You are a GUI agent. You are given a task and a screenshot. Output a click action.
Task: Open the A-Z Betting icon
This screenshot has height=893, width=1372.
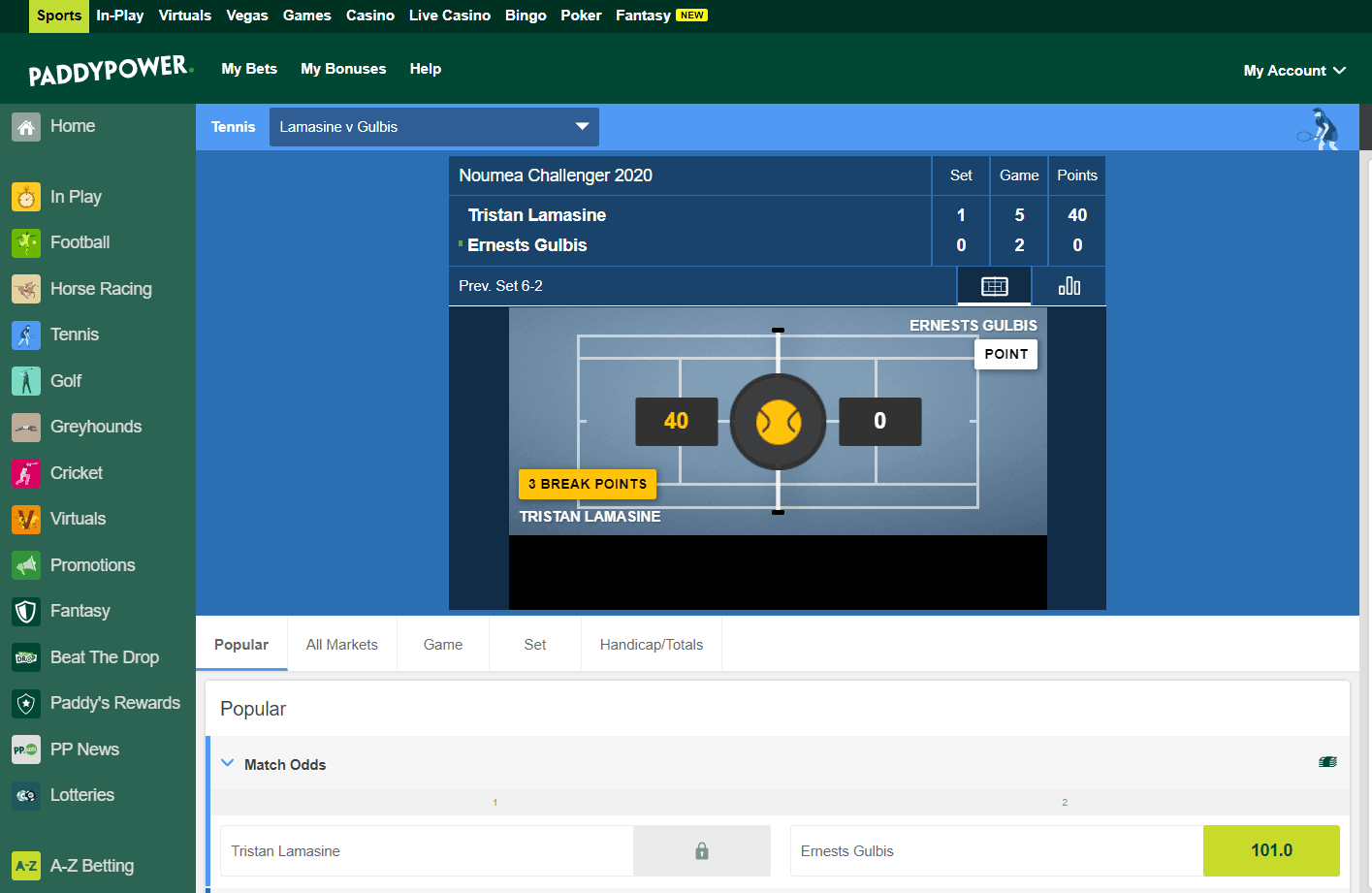[26, 866]
